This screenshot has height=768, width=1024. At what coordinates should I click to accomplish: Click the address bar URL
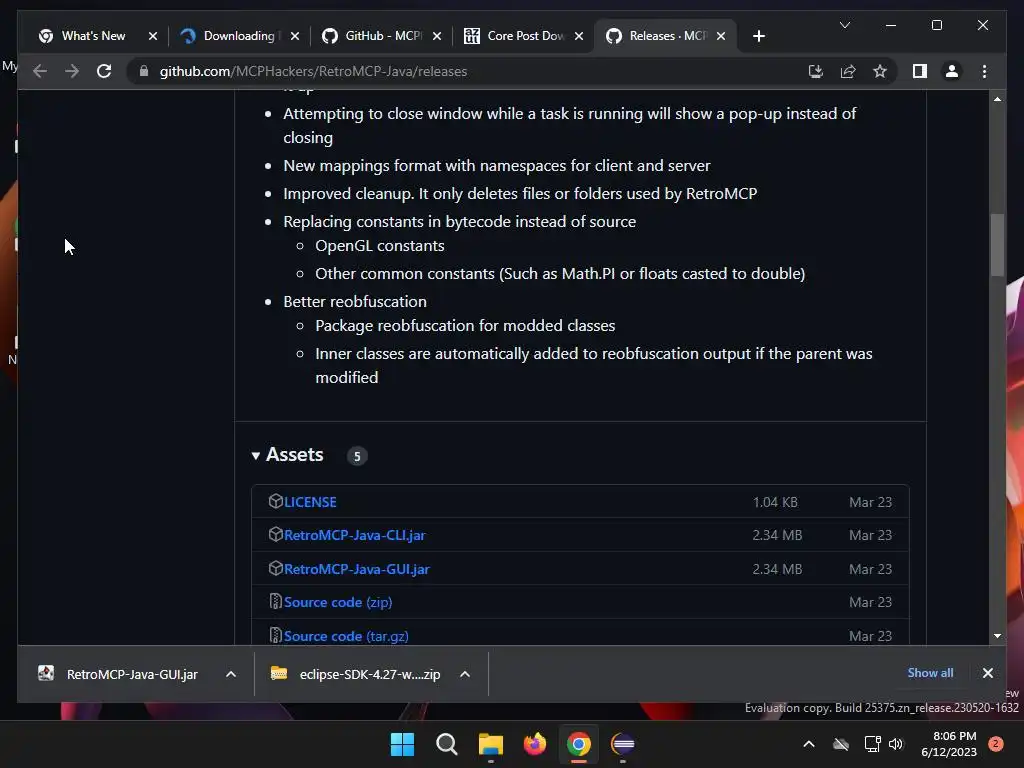pyautogui.click(x=313, y=71)
